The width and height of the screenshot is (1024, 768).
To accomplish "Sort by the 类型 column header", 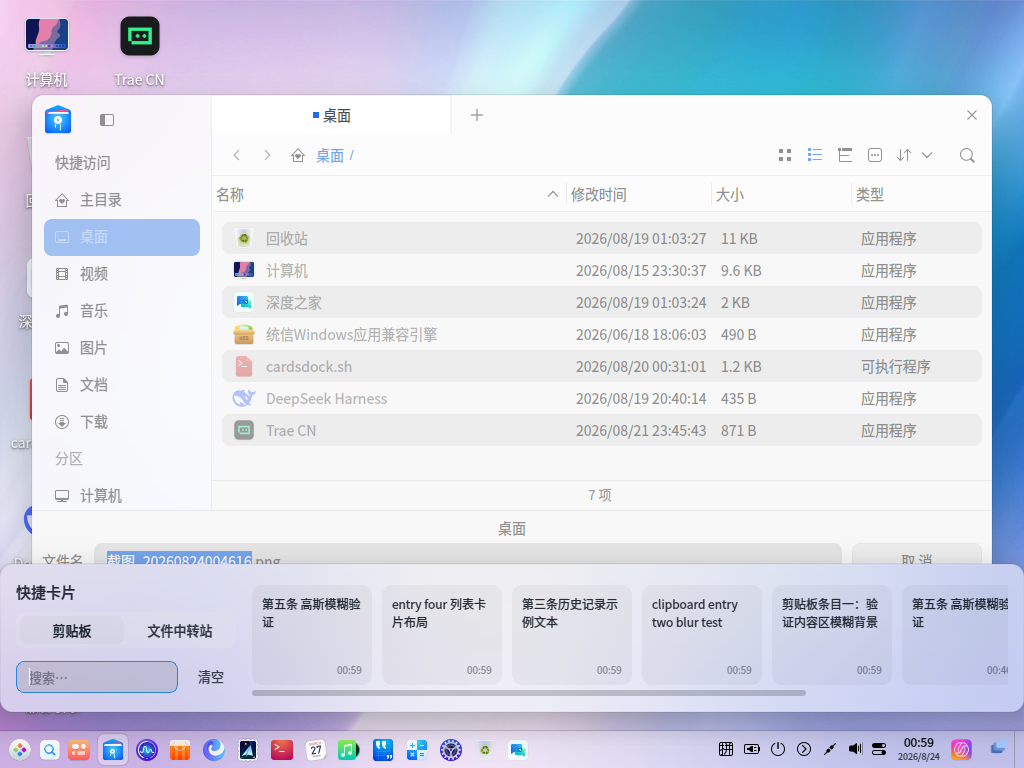I will [x=870, y=195].
